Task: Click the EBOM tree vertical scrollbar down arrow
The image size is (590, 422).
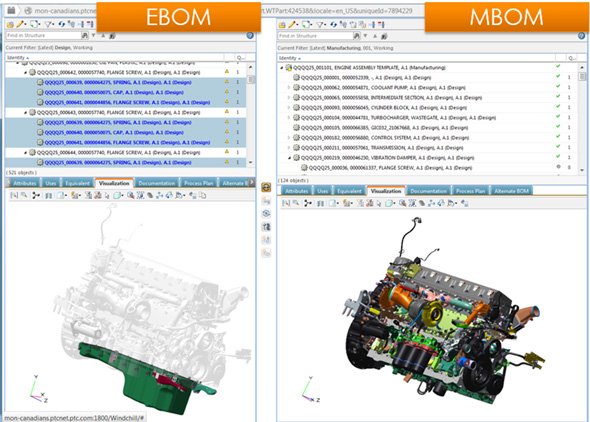Action: (251, 162)
